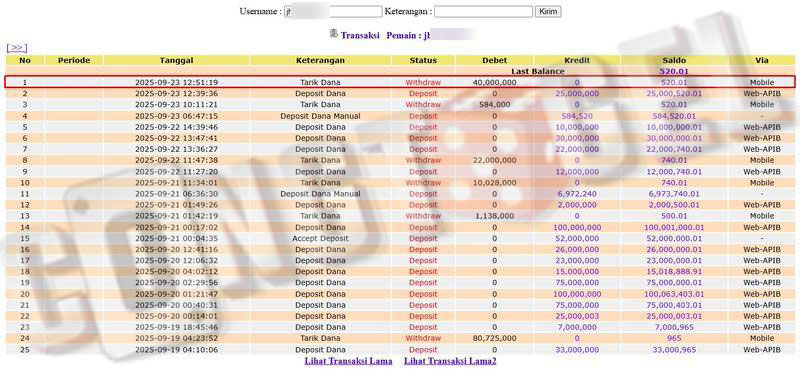The image size is (800, 377).
Task: Focus the Keterangan input field
Action: pos(483,12)
